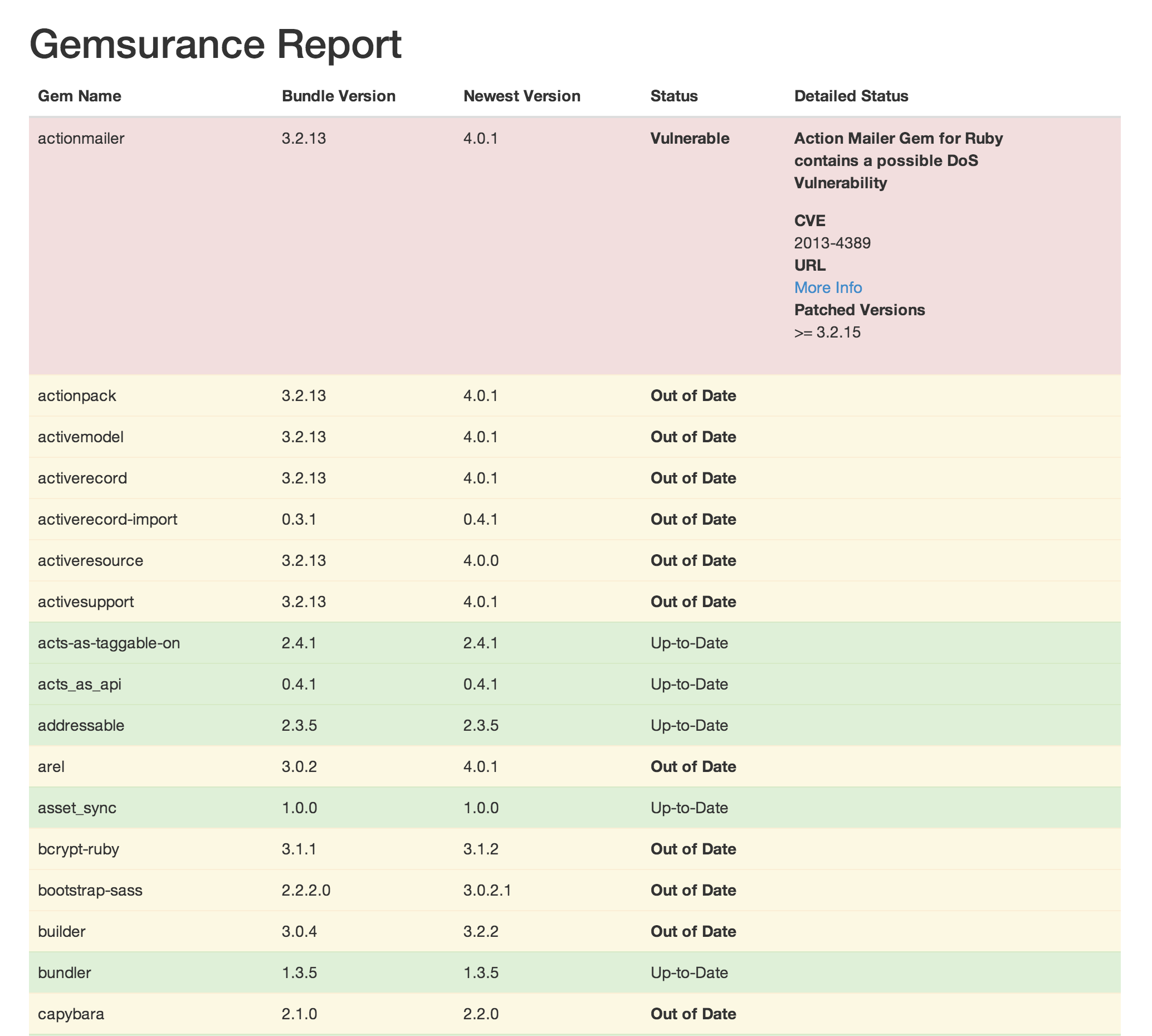Click the Gemsurance Report heading
This screenshot has width=1152, height=1036.
[215, 45]
